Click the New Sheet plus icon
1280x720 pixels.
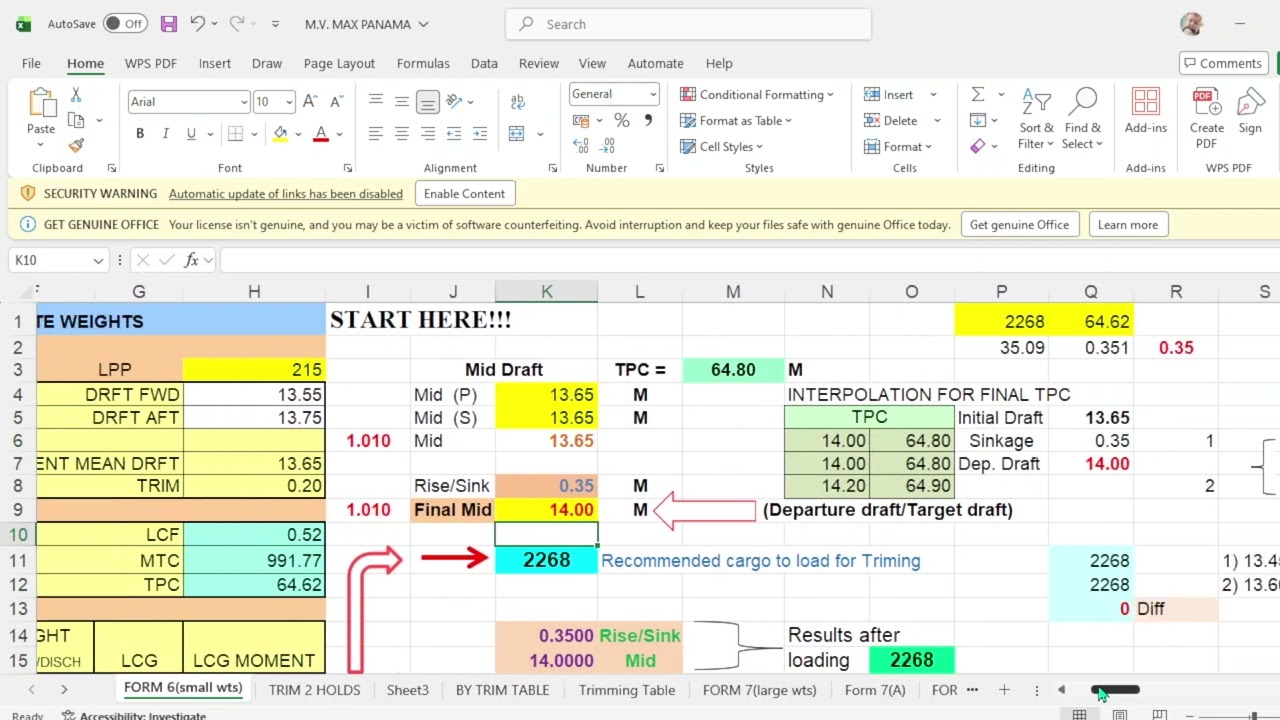1004,690
